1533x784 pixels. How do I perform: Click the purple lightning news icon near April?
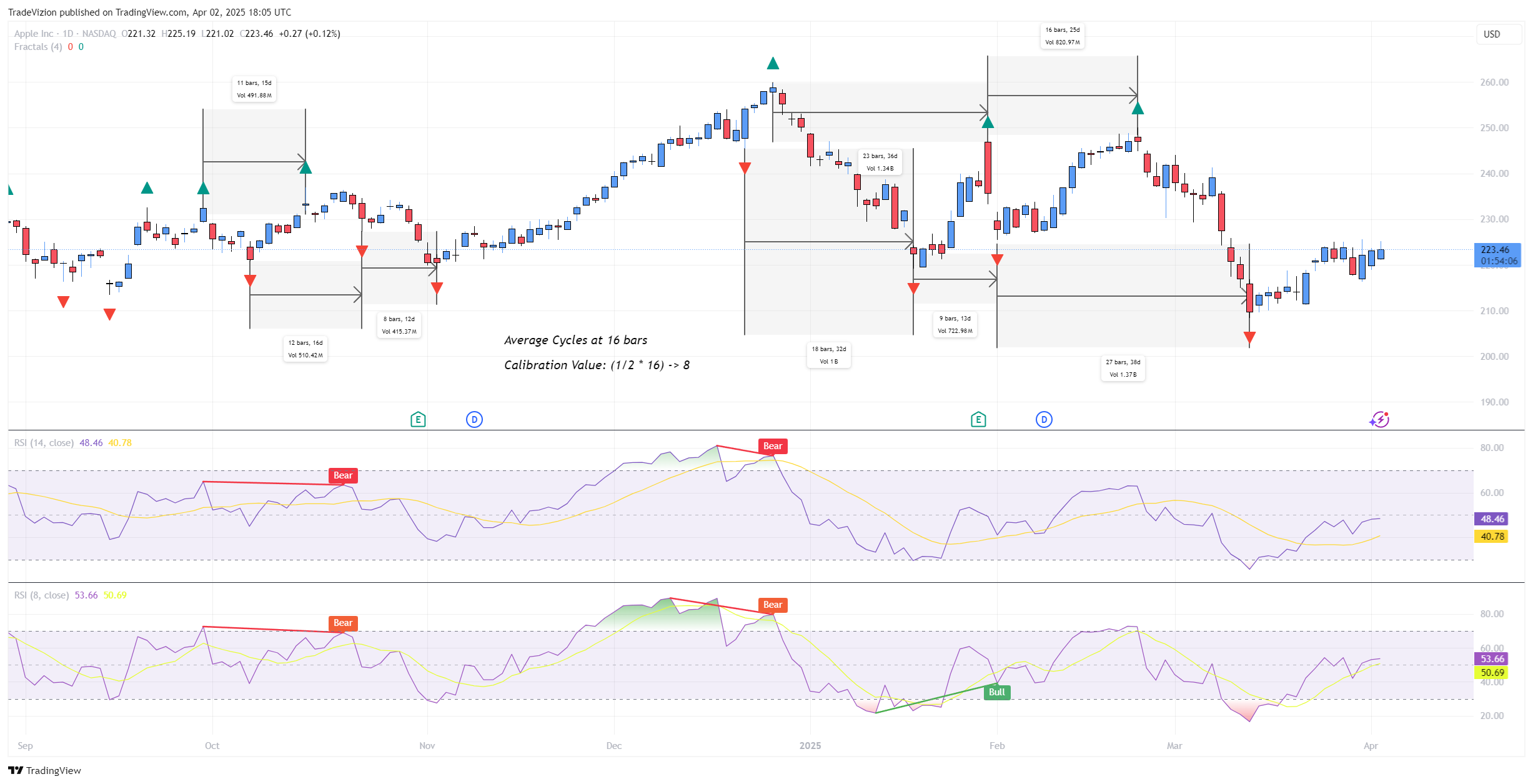1379,419
